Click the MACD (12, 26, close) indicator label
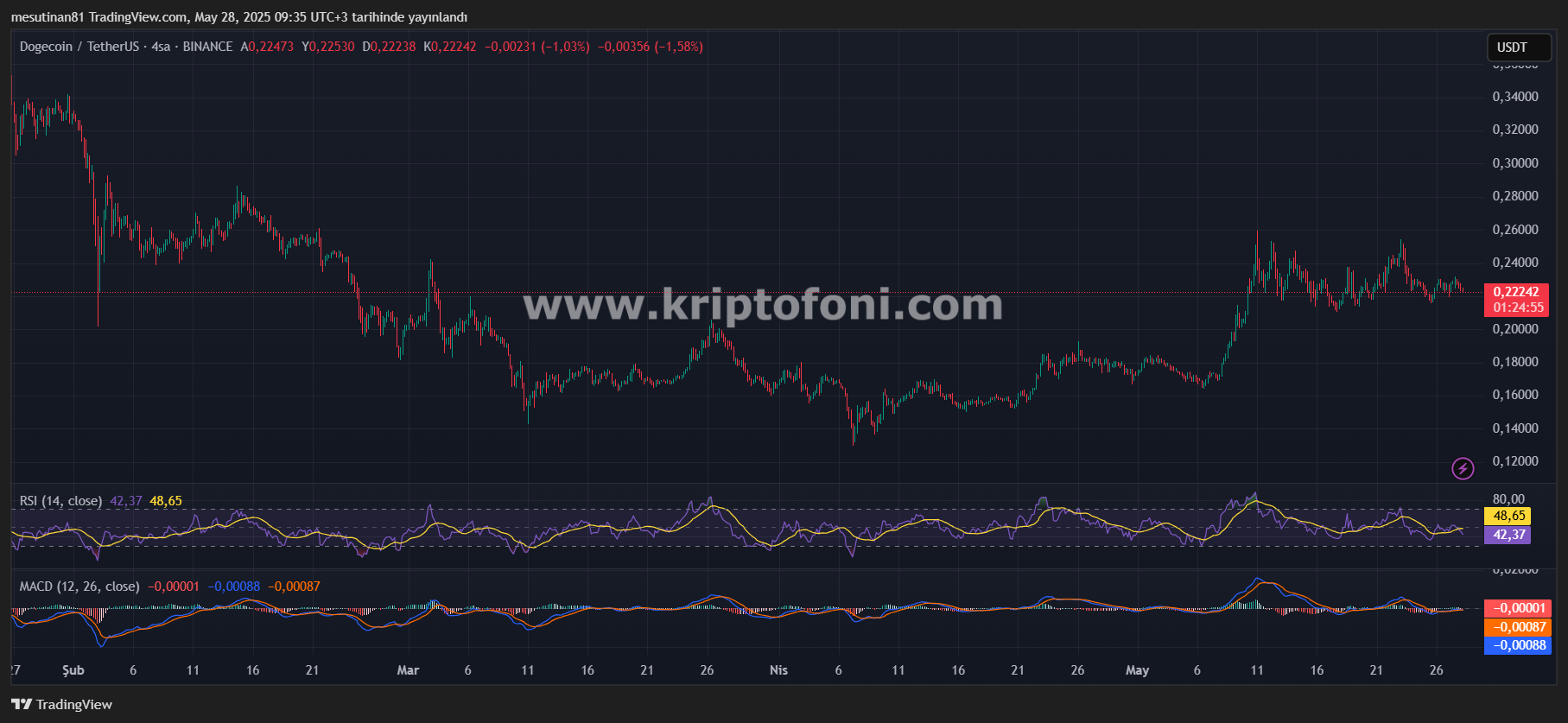 pyautogui.click(x=79, y=587)
